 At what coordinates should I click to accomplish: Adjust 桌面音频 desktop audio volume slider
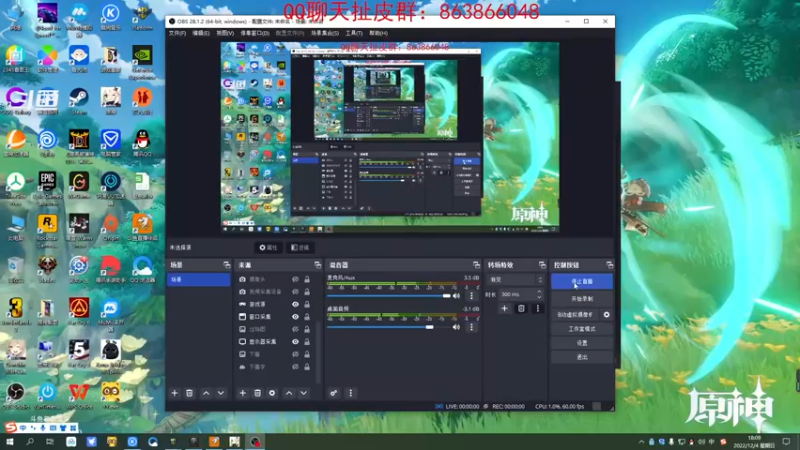click(389, 327)
